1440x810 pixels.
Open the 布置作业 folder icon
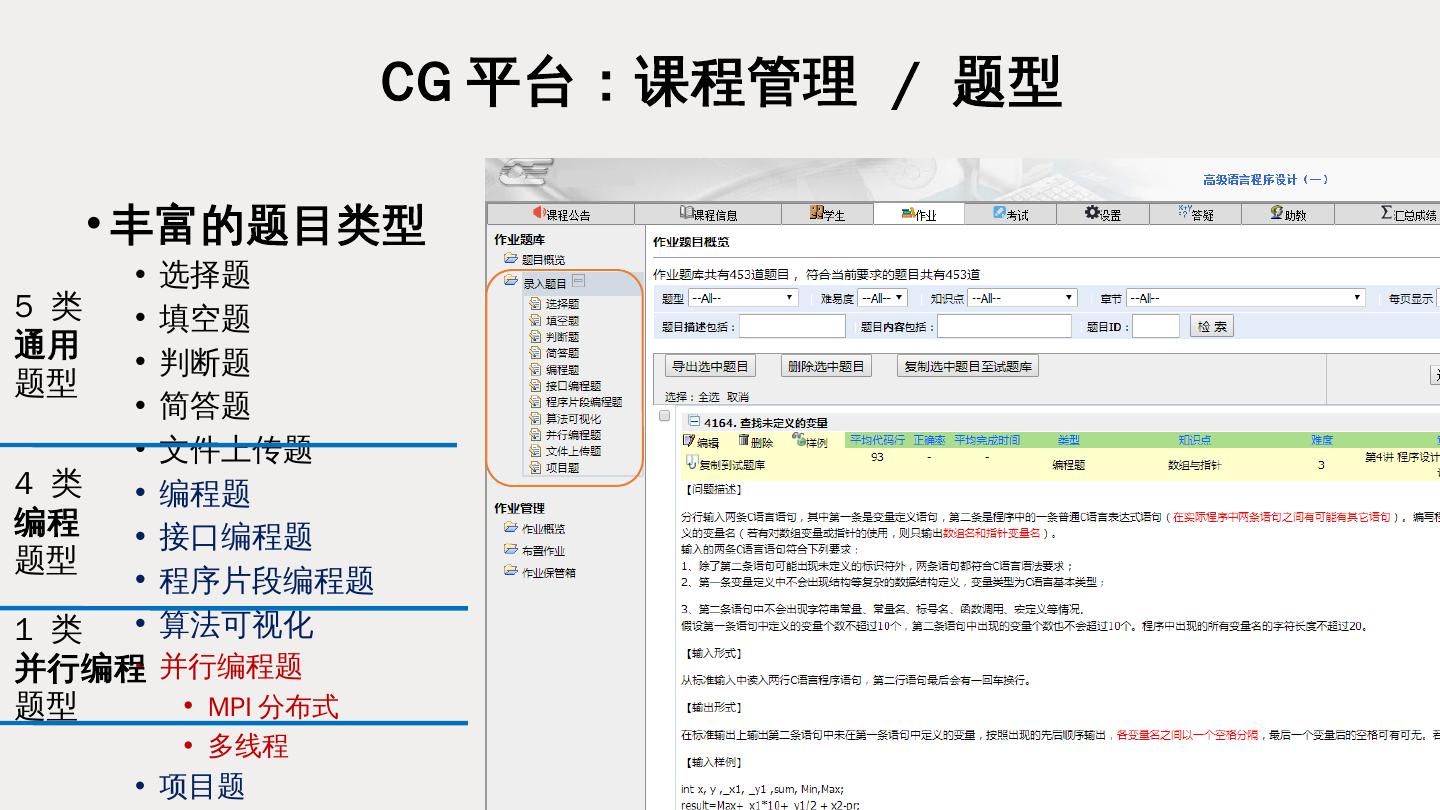[511, 550]
